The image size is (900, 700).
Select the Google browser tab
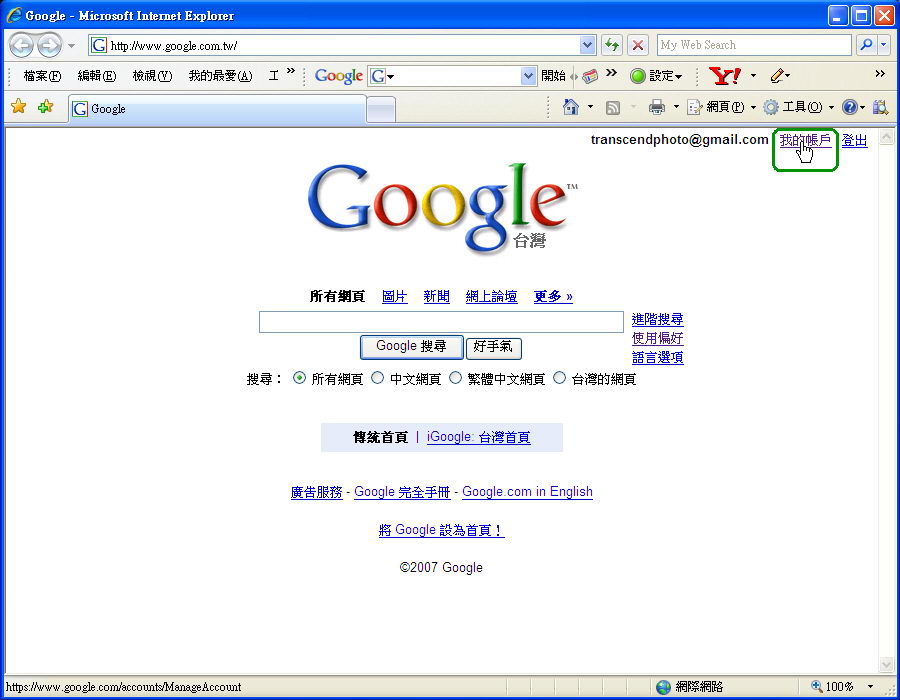(x=218, y=108)
